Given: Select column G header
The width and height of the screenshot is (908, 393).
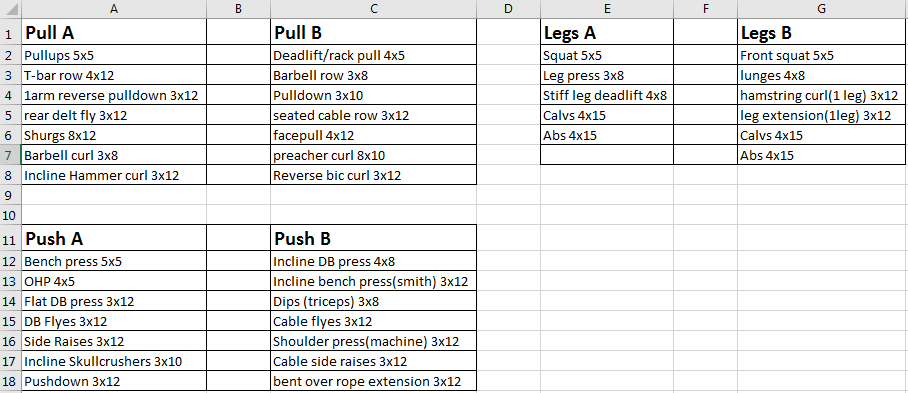Looking at the screenshot, I should point(822,9).
